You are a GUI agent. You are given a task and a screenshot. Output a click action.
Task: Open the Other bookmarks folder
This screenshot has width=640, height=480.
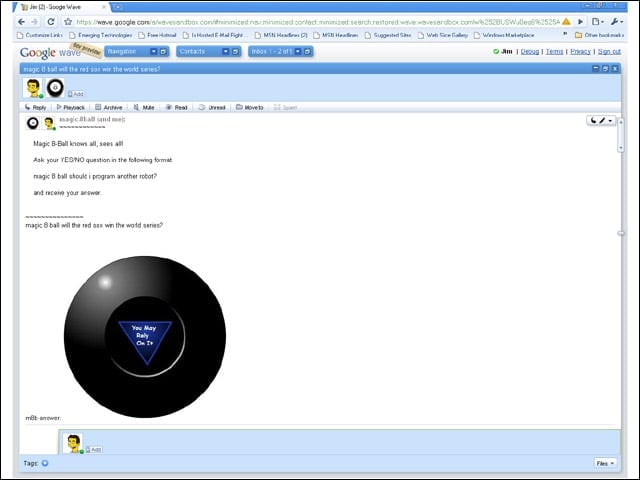pos(599,36)
